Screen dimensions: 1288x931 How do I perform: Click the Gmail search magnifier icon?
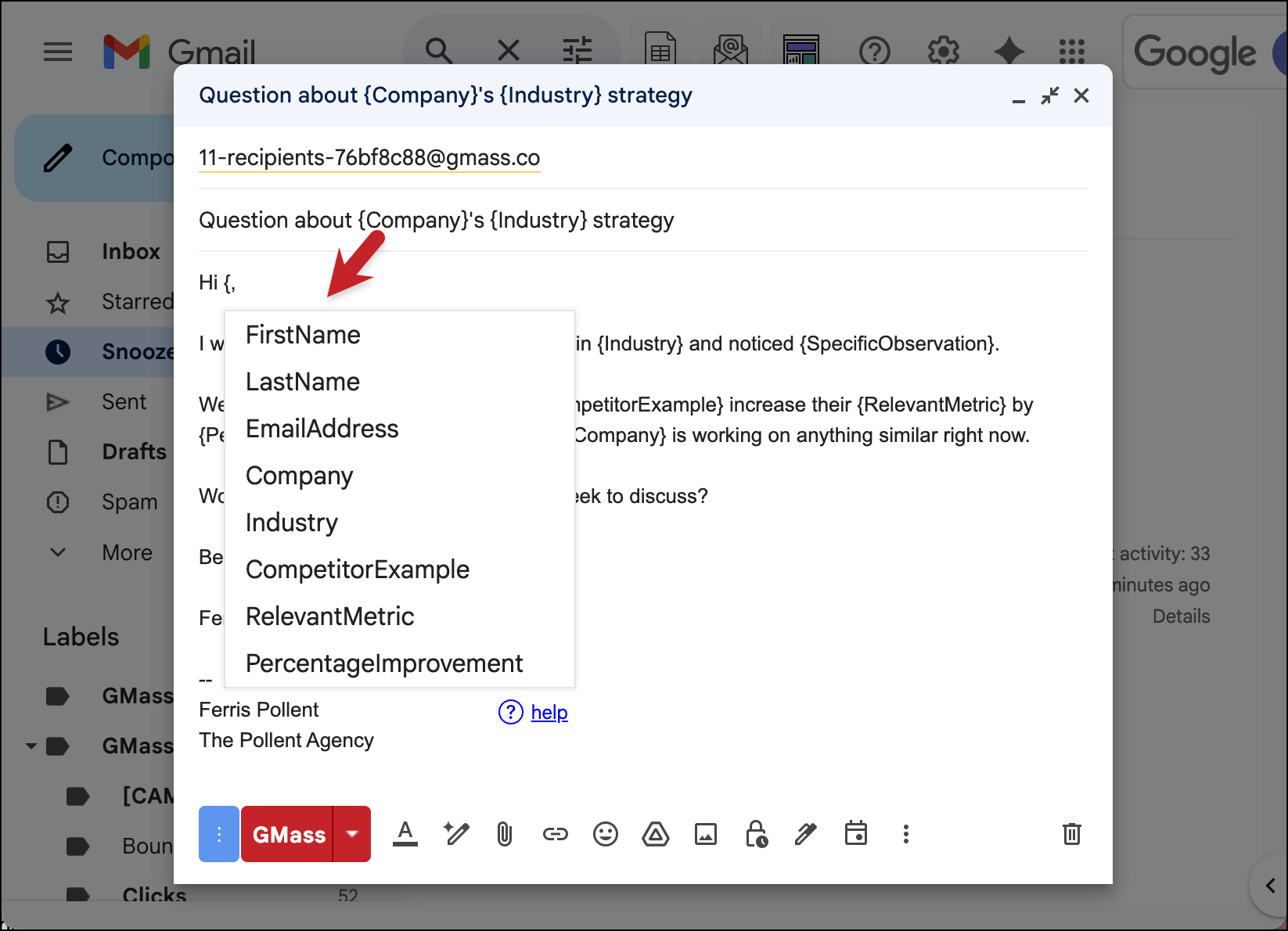click(x=438, y=52)
